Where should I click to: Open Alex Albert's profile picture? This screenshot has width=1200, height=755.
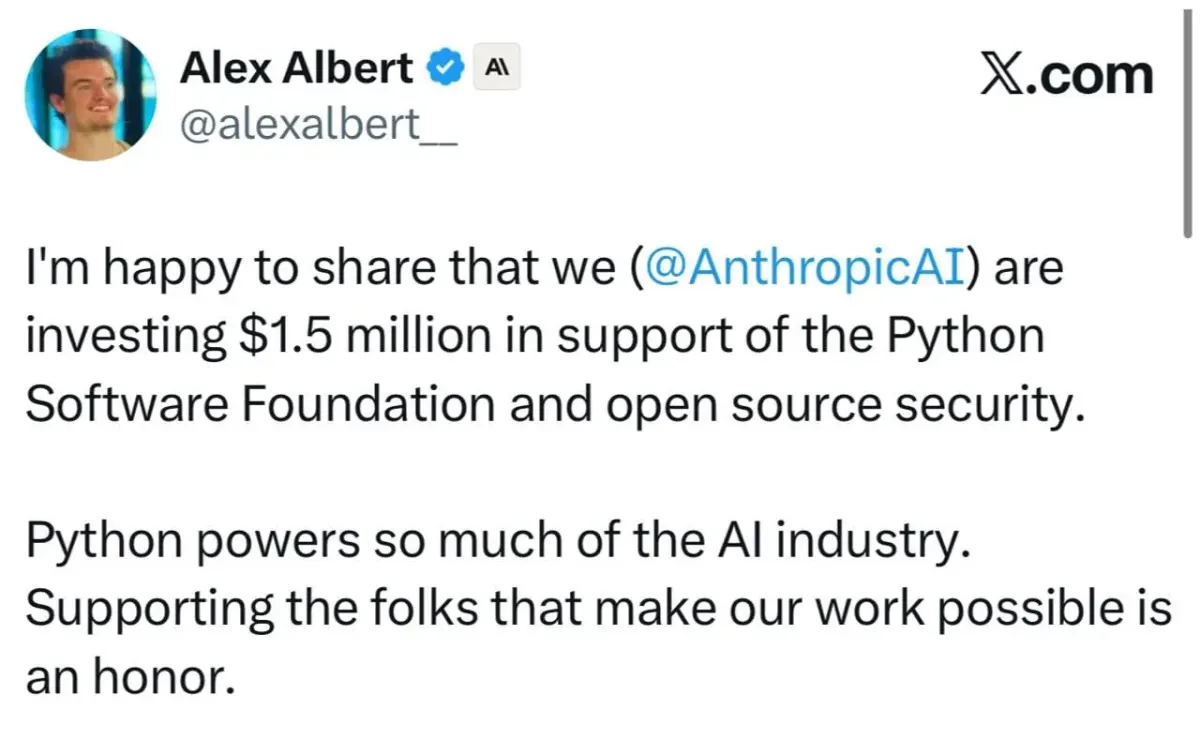(x=91, y=95)
